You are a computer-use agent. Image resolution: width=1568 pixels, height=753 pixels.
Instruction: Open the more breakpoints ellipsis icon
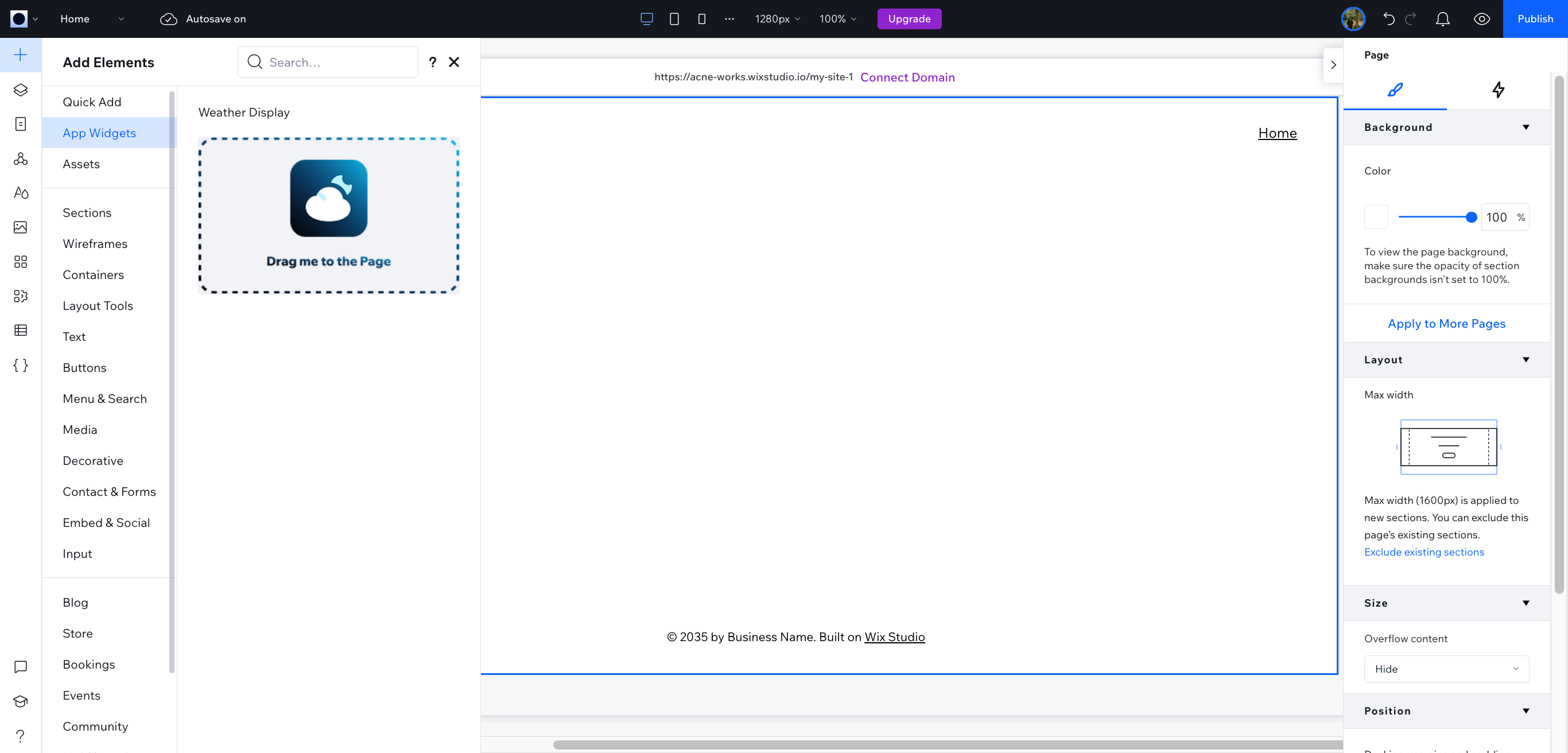[729, 19]
